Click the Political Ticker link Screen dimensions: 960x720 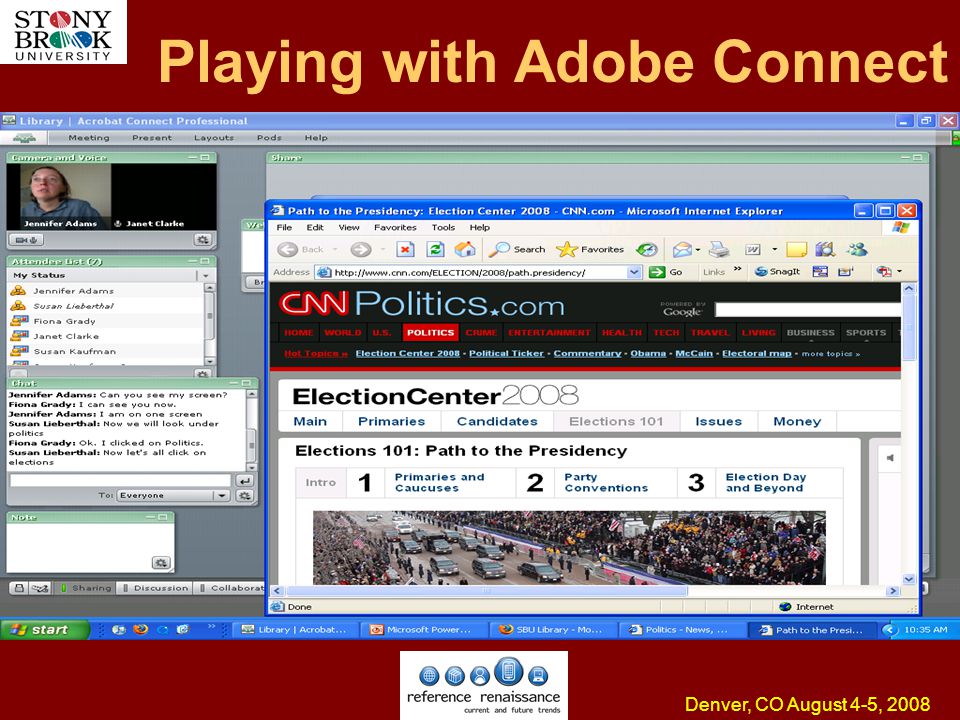point(506,353)
